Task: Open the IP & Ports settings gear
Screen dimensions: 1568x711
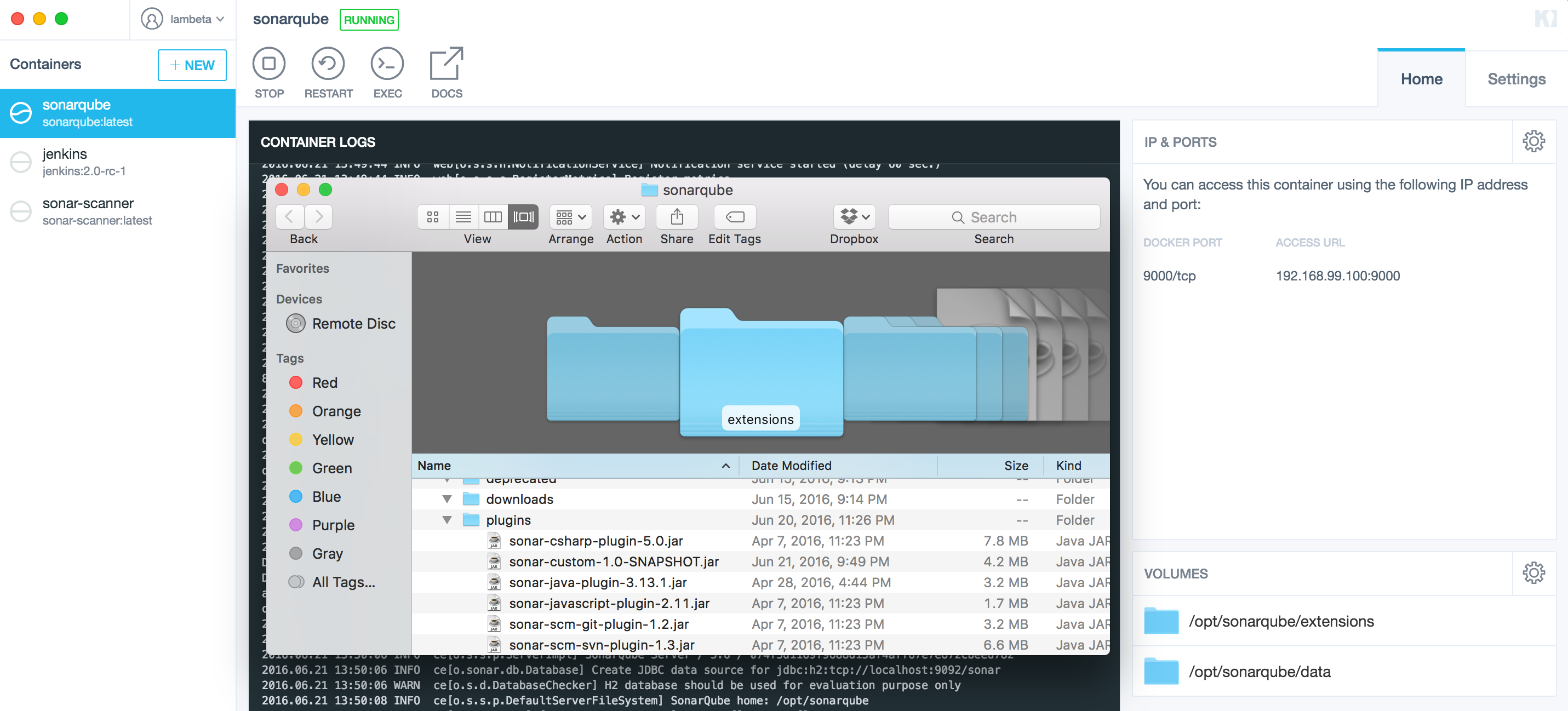Action: click(x=1535, y=141)
